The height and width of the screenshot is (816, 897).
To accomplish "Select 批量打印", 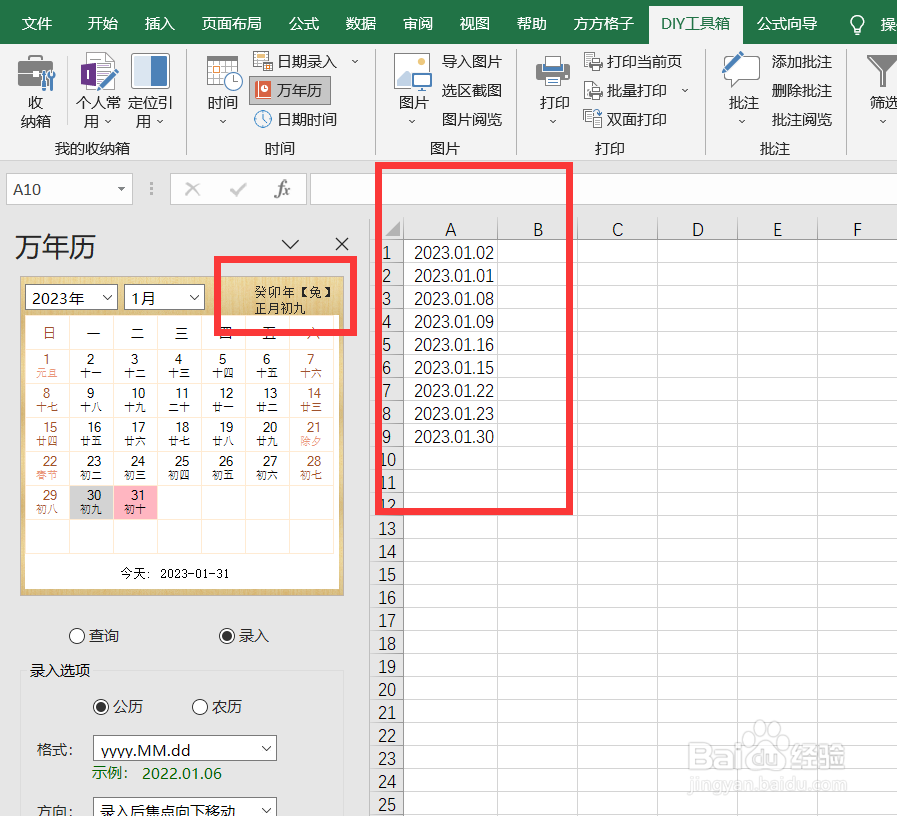I will click(x=626, y=90).
